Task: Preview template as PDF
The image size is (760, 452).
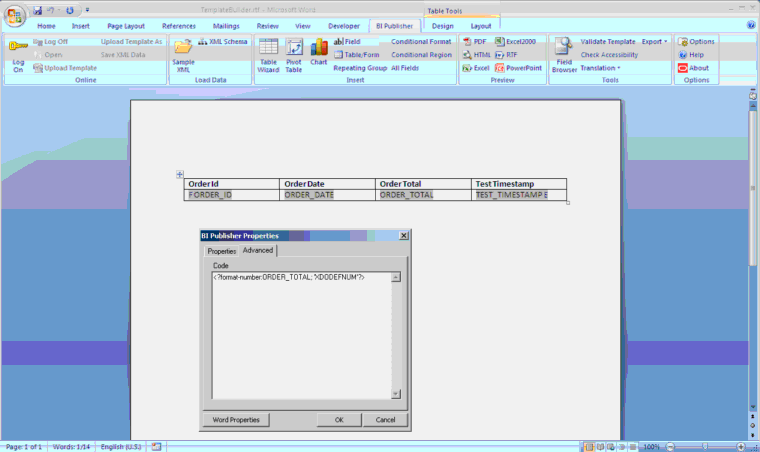Action: click(x=475, y=42)
